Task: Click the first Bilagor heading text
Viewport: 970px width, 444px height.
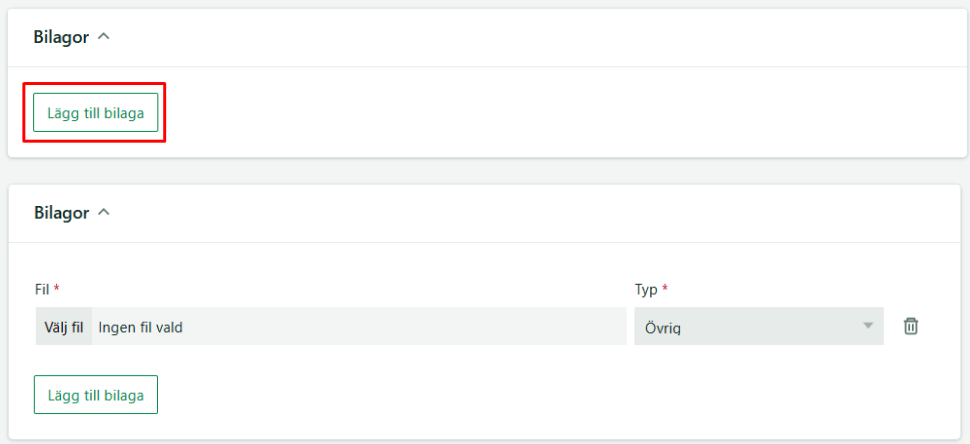Action: (62, 37)
